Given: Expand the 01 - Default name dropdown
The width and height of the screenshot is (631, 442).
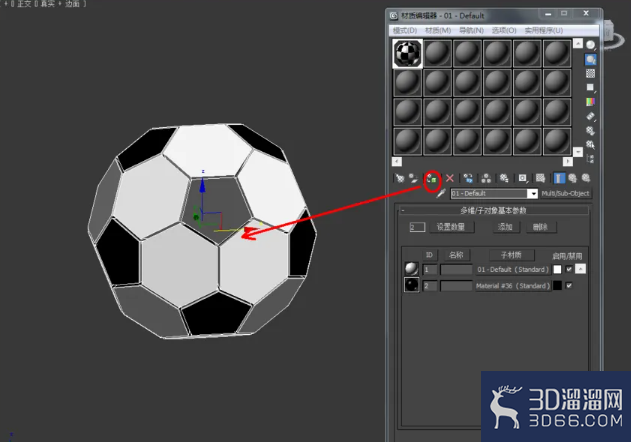Looking at the screenshot, I should pos(532,194).
